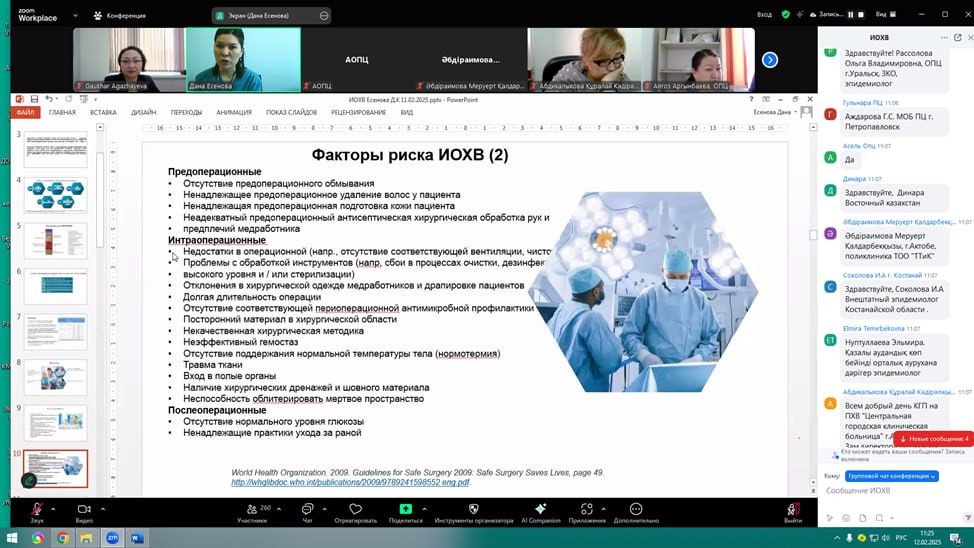Open the Participants panel
The width and height of the screenshot is (974, 548).
[x=251, y=509]
